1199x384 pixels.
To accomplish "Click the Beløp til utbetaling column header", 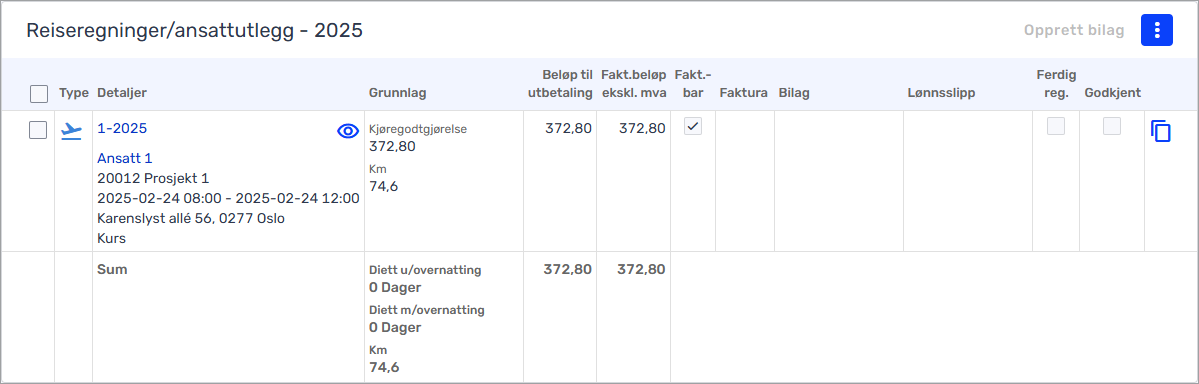I will pos(565,84).
